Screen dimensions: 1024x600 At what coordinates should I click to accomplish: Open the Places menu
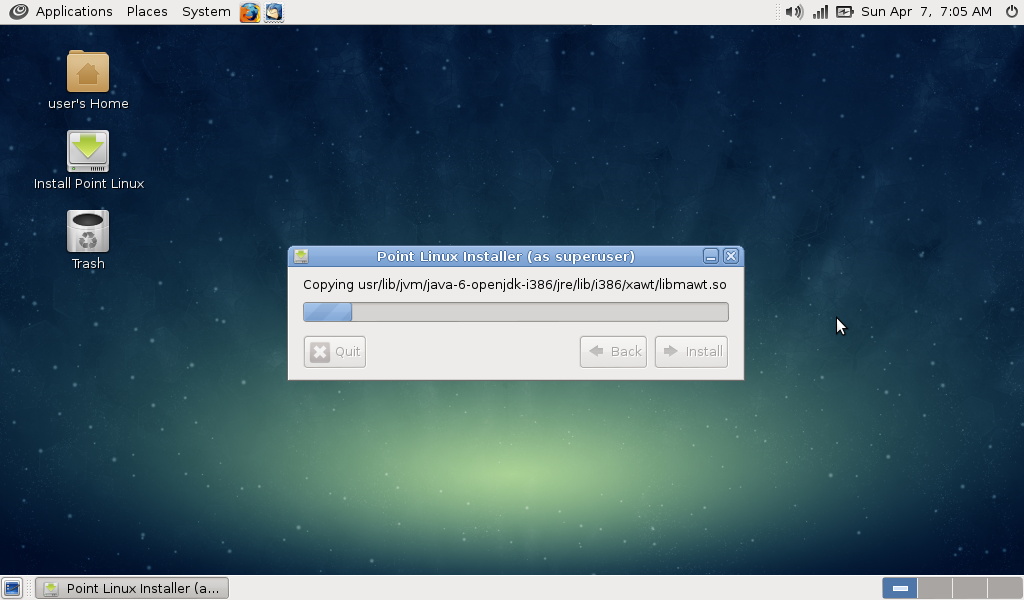tap(147, 12)
